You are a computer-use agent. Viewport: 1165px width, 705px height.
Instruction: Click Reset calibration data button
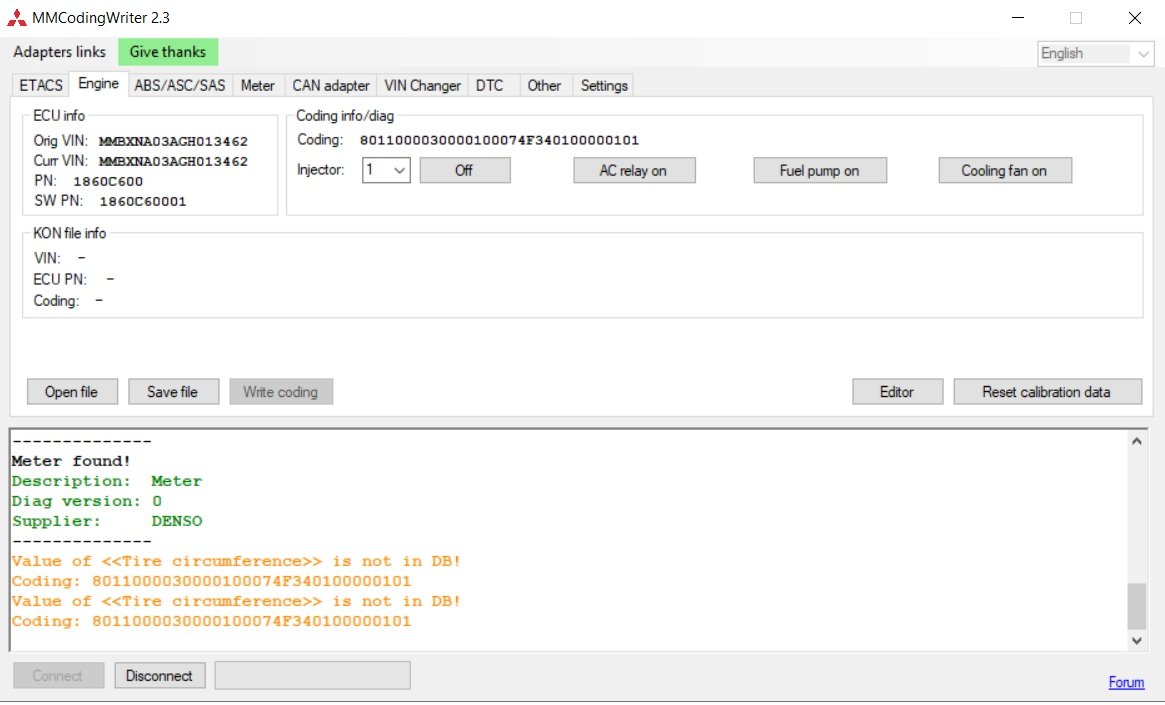pyautogui.click(x=1047, y=392)
